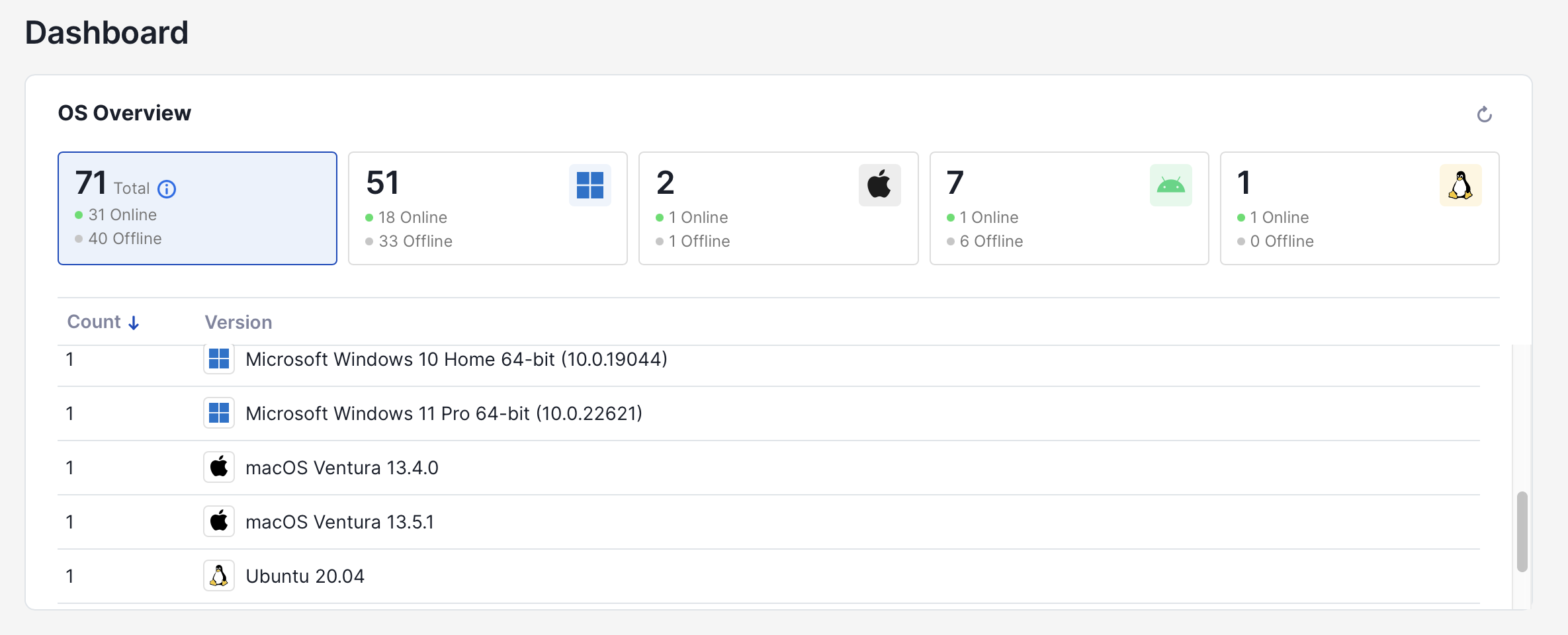Open the info tooltip next to Total
Screen dimensions: 1568x635
167,189
